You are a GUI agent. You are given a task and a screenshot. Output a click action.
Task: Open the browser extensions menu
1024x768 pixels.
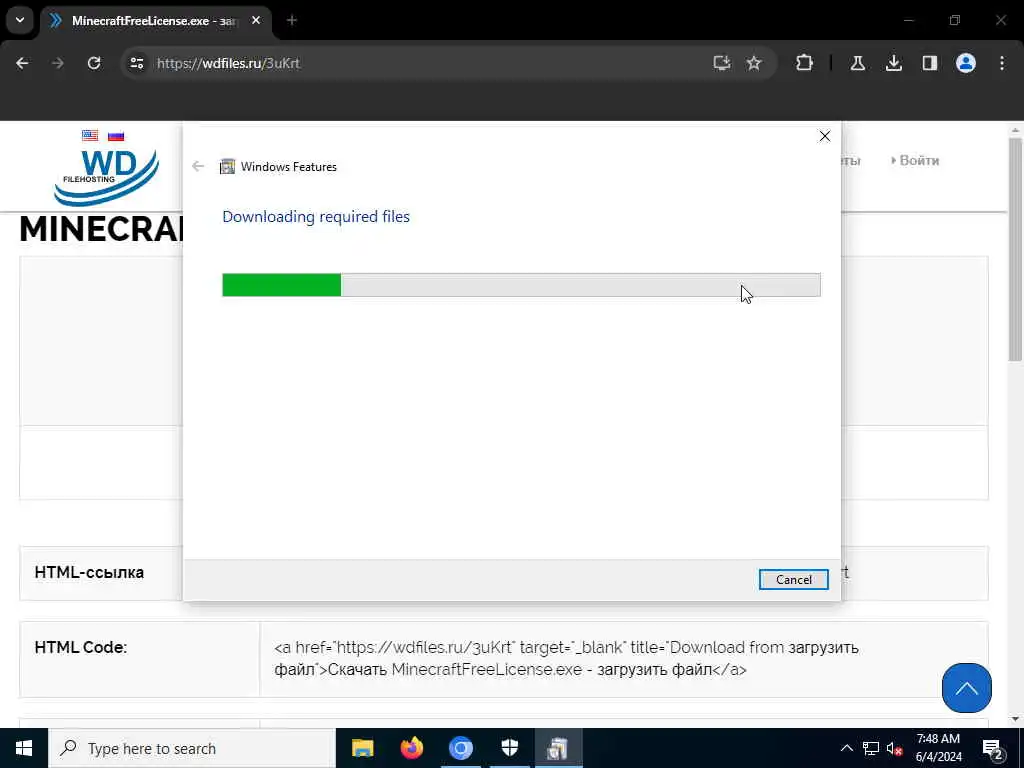805,63
